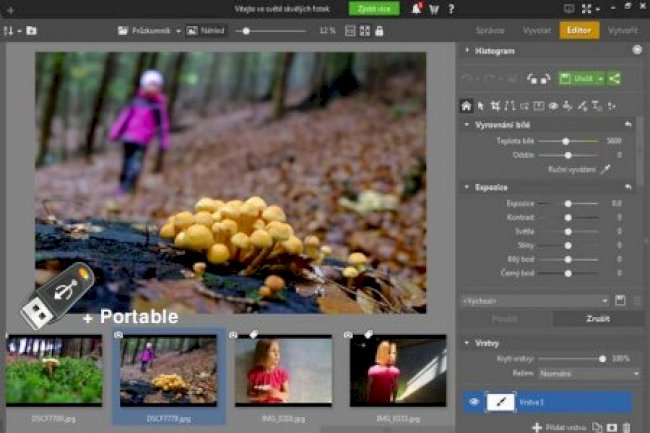The width and height of the screenshot is (650, 433).
Task: Hide Vrstva 1 using the eye icon
Action: point(475,401)
